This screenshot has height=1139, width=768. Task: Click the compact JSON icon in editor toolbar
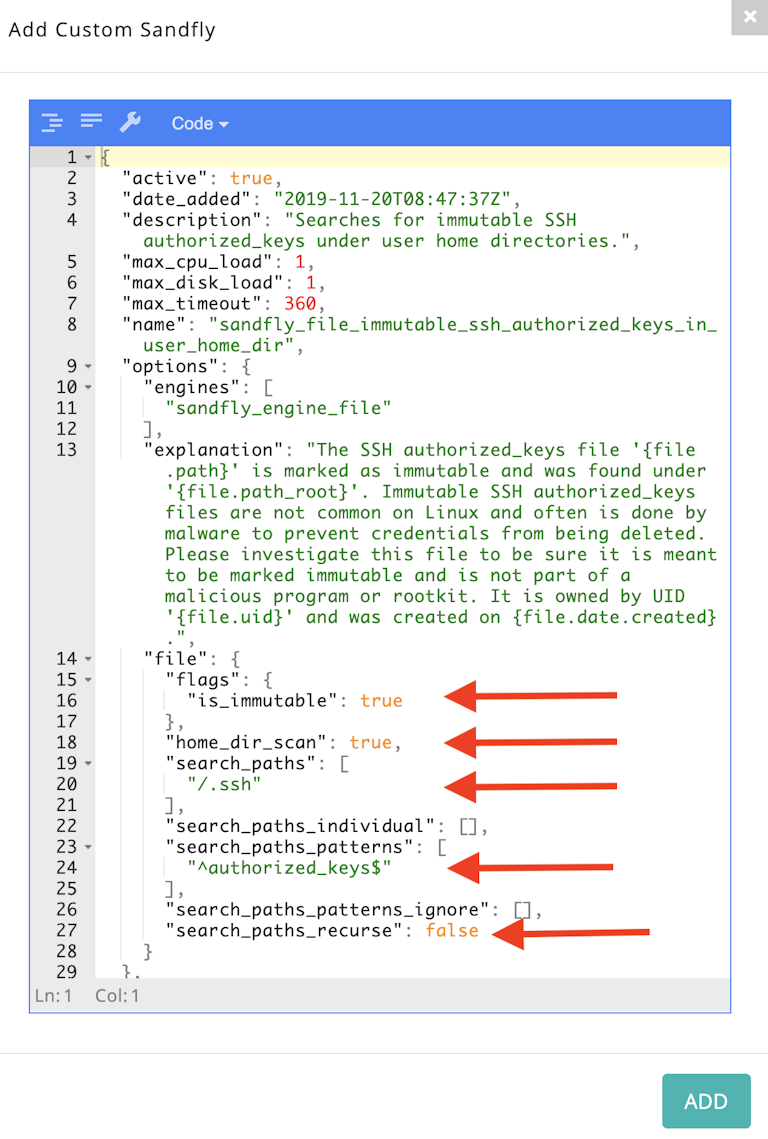(91, 121)
